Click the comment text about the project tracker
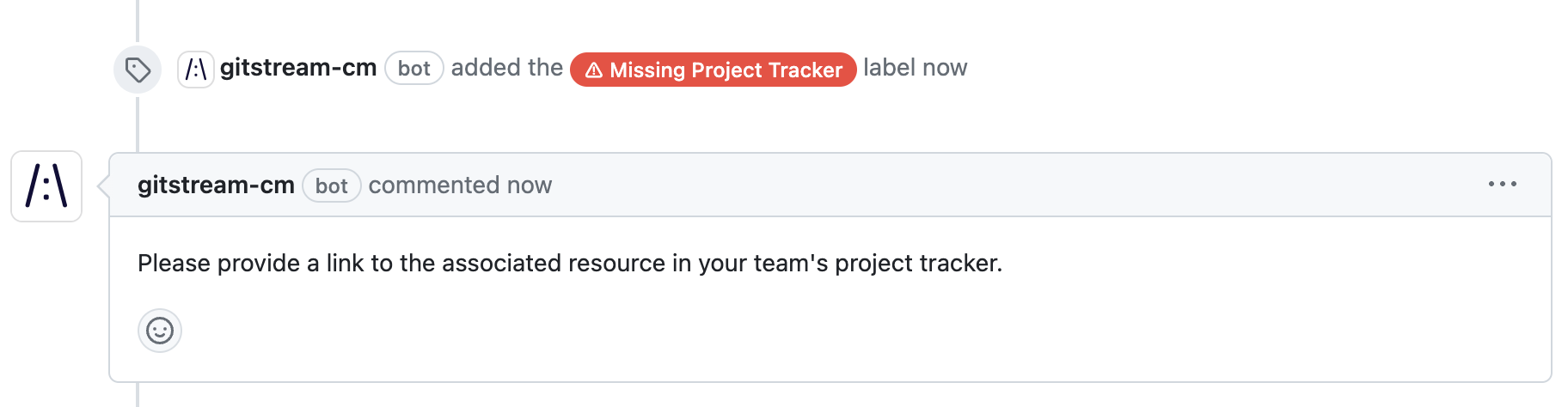 click(x=570, y=263)
